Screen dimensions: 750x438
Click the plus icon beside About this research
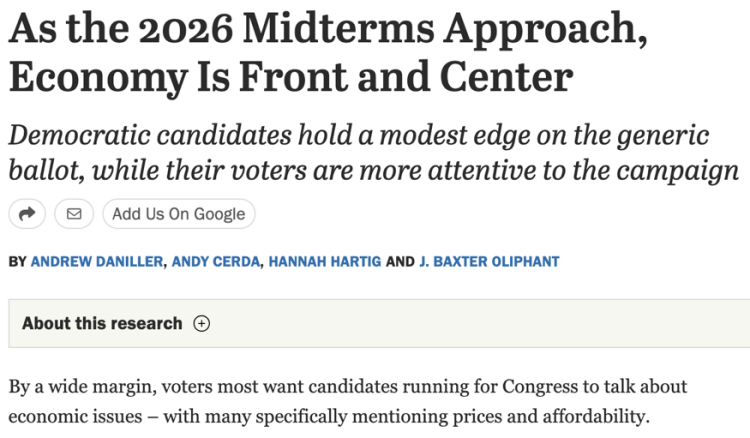pos(201,324)
